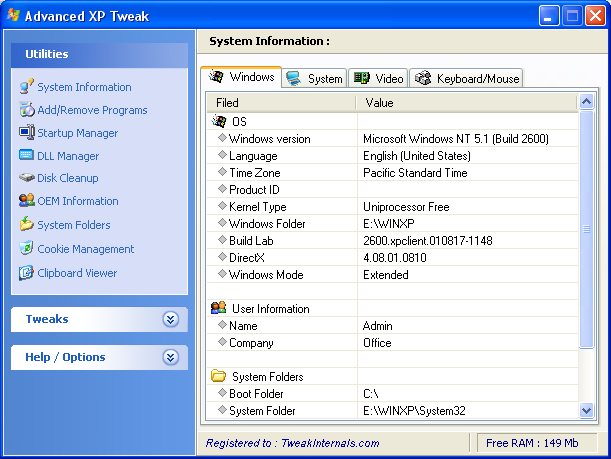Select the DLL Manager icon
Viewport: 611px width, 459px height.
(27, 156)
